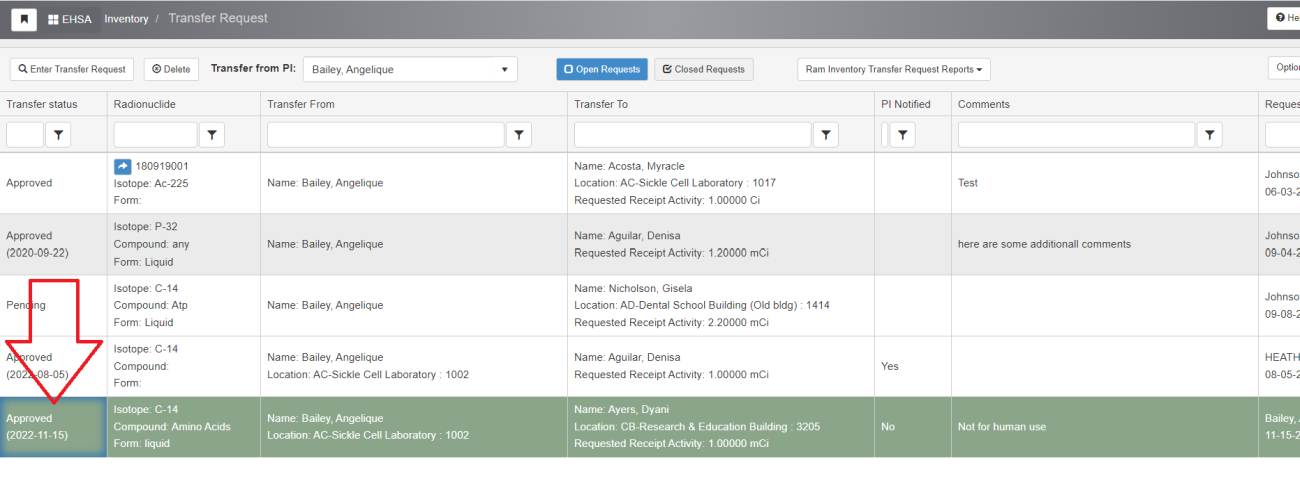This screenshot has width=1300, height=495.
Task: Click filter icon for Transfer To column
Action: pyautogui.click(x=826, y=135)
